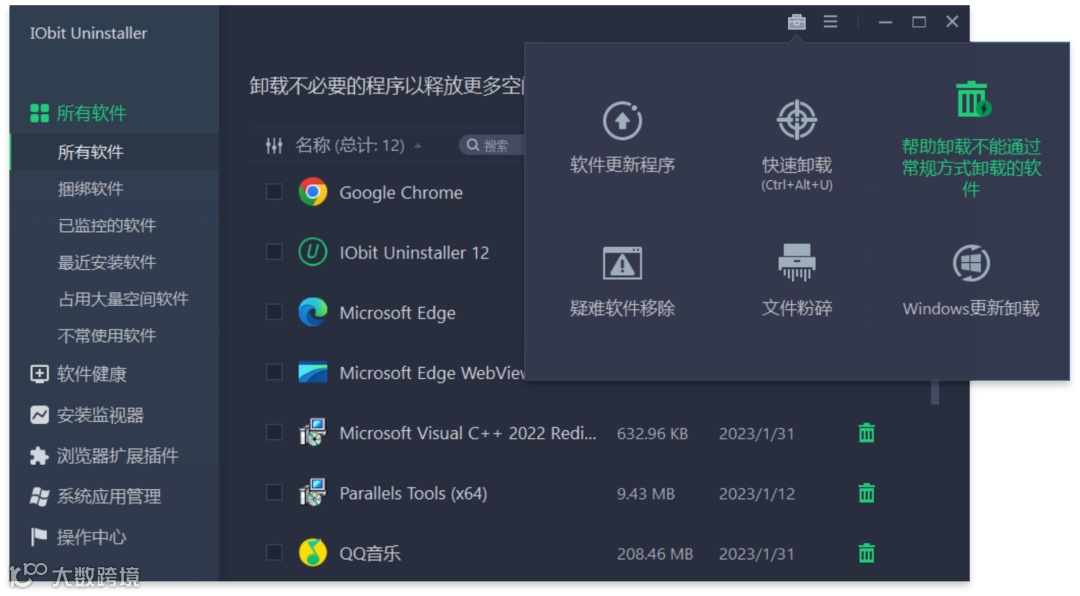Tick the Parallels Tools (x64) checkbox

click(x=274, y=492)
